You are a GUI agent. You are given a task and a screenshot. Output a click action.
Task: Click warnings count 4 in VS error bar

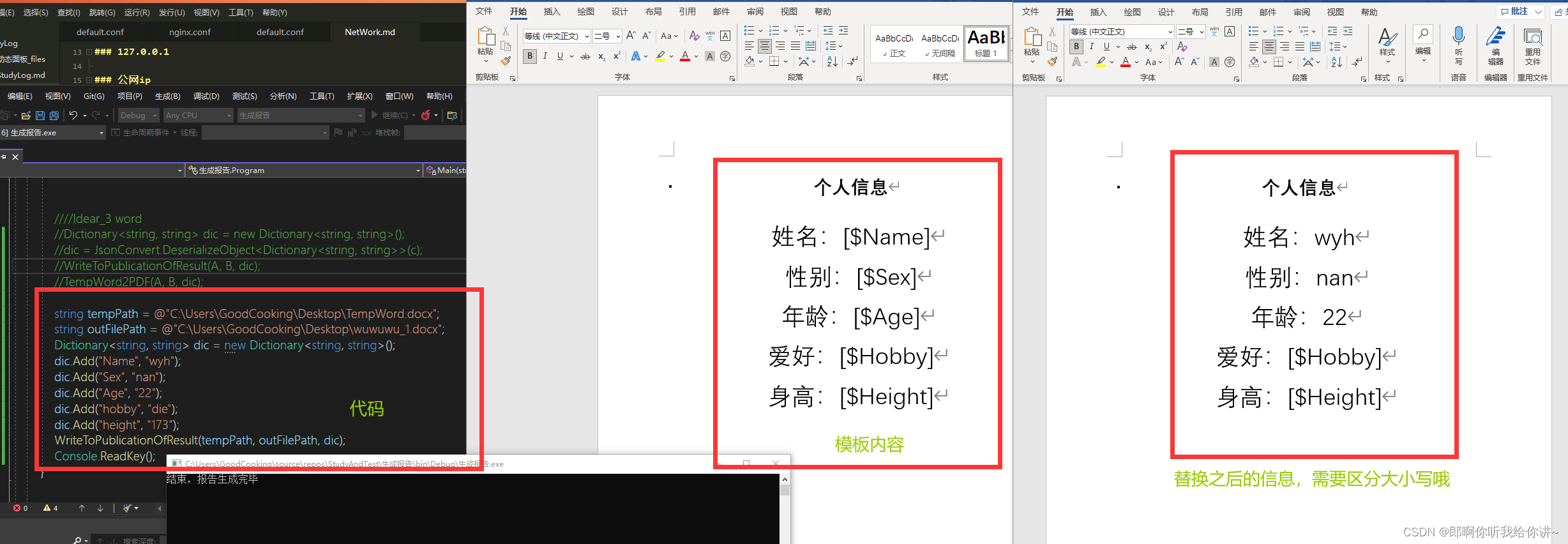(x=50, y=508)
